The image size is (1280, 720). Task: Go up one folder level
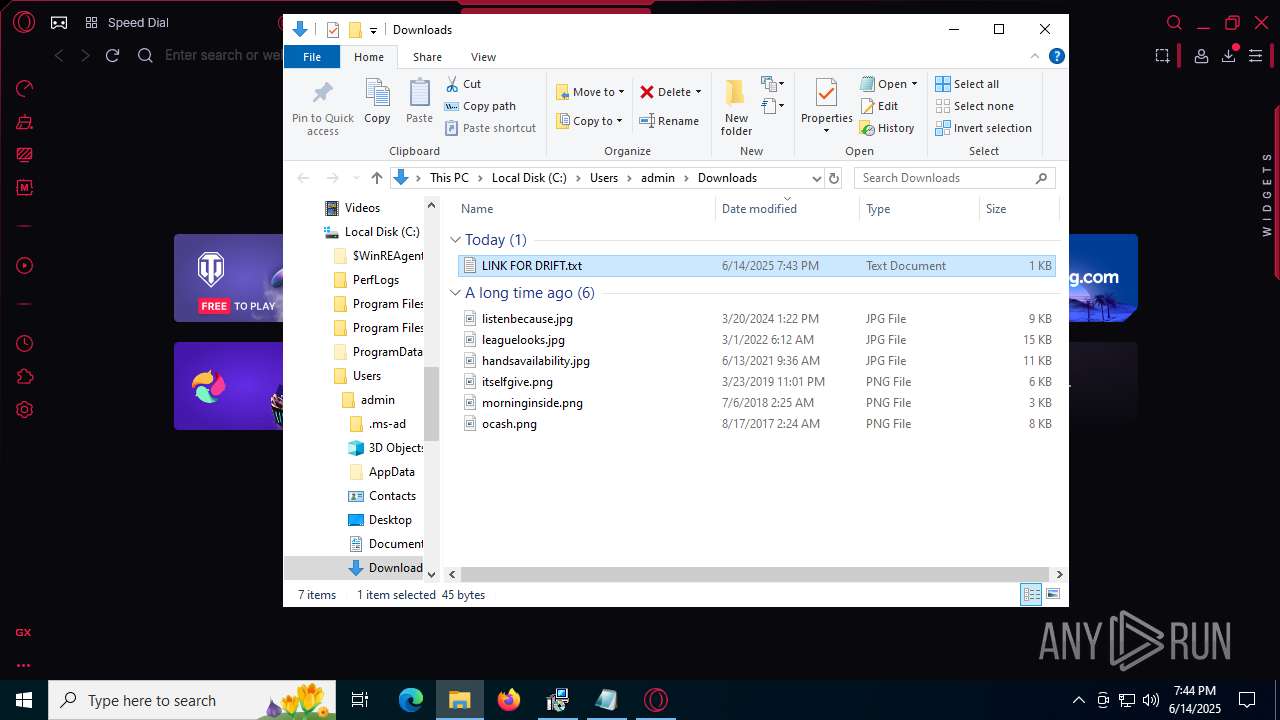(x=376, y=178)
